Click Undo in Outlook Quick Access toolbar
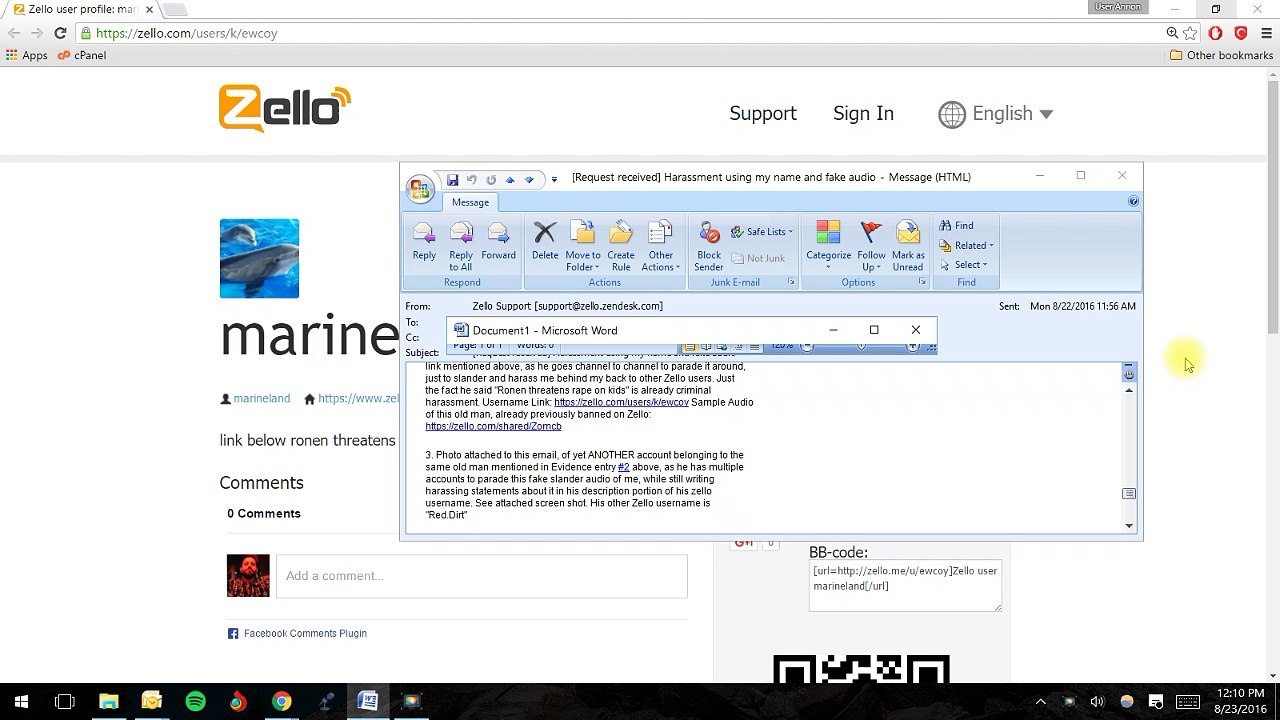 coord(471,180)
